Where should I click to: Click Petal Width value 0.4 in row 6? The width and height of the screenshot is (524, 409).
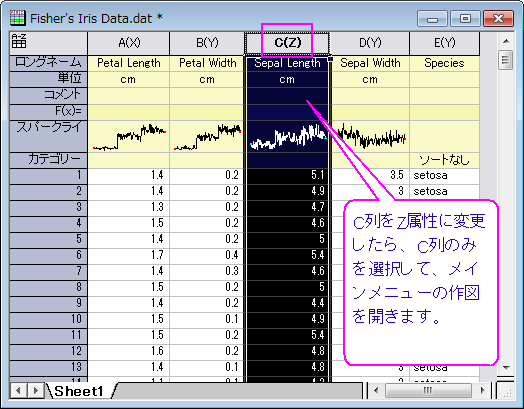(207, 255)
